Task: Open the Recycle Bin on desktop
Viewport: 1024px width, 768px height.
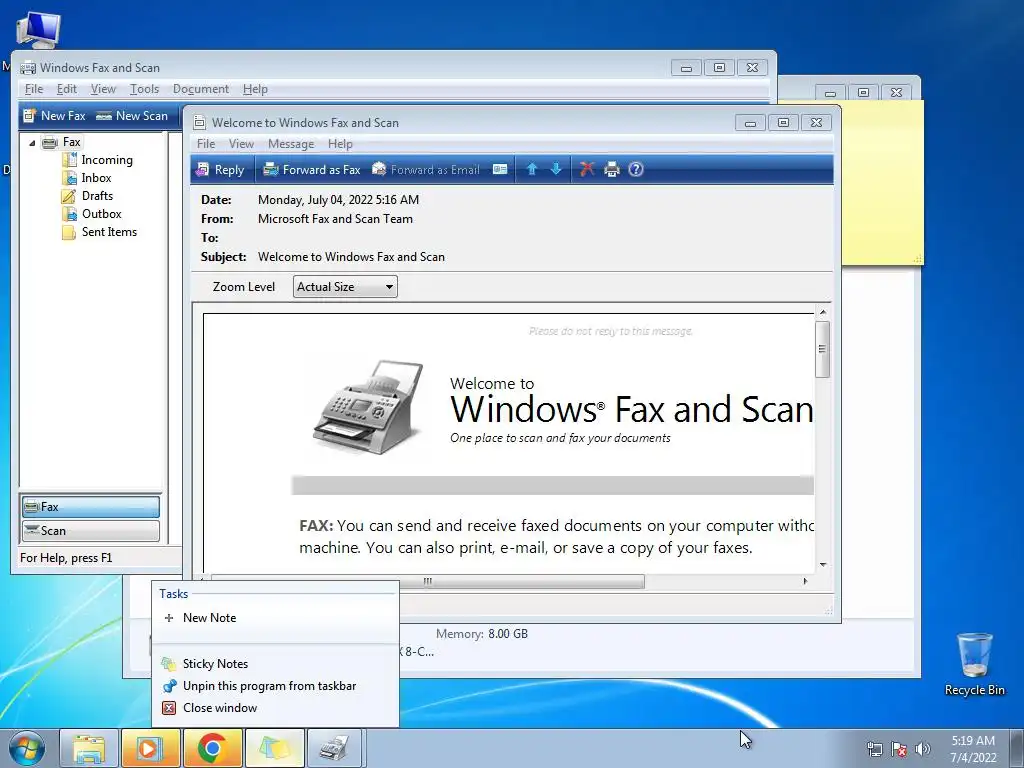Action: [x=974, y=664]
